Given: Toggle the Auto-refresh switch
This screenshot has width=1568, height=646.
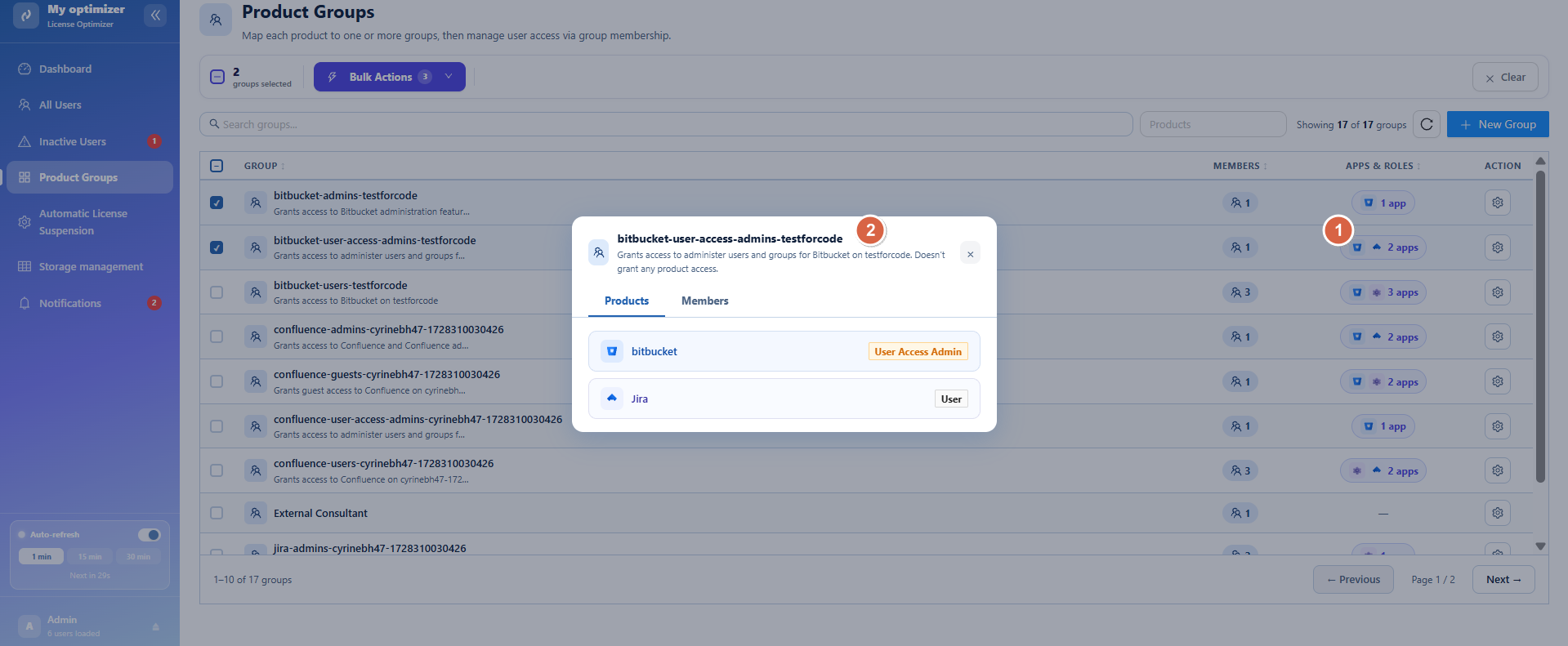Looking at the screenshot, I should click(x=150, y=535).
